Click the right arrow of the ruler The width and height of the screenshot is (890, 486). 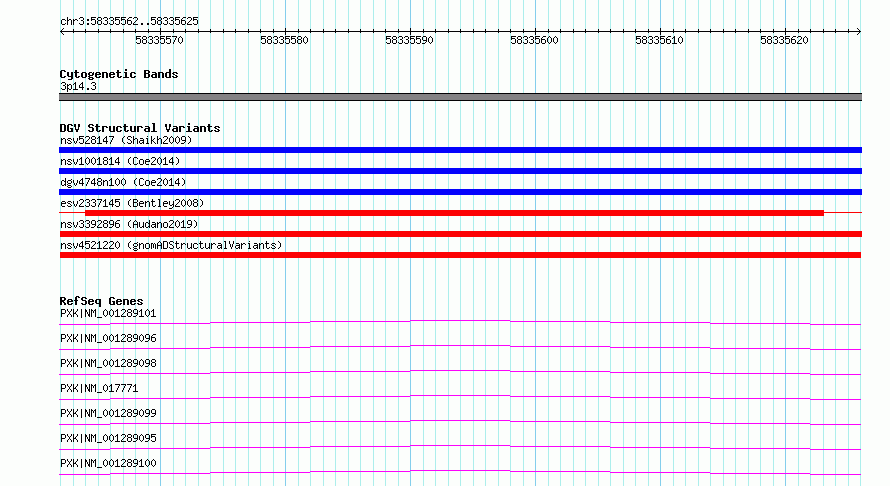[x=858, y=31]
